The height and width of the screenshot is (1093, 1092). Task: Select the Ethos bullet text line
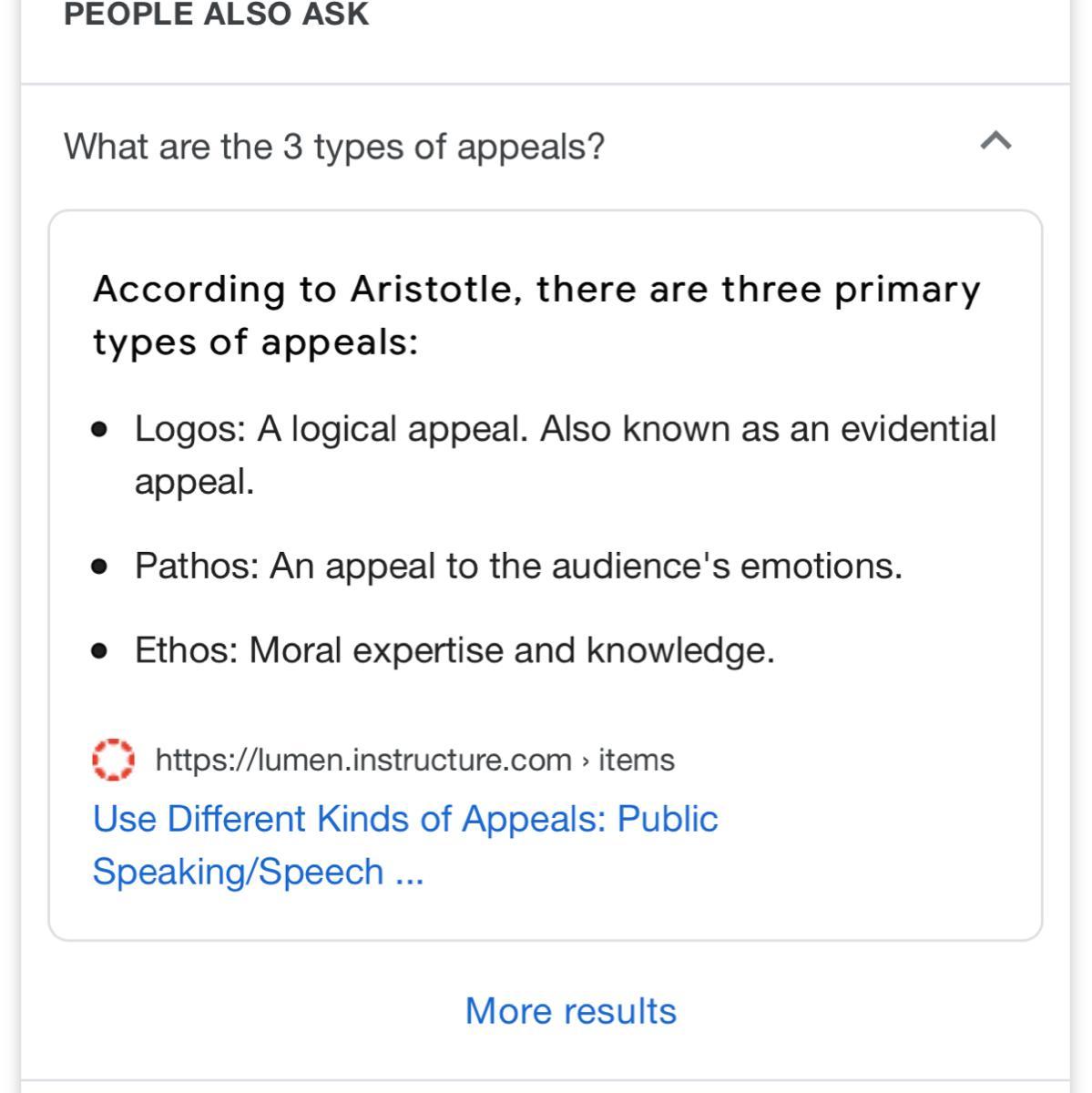(x=454, y=650)
